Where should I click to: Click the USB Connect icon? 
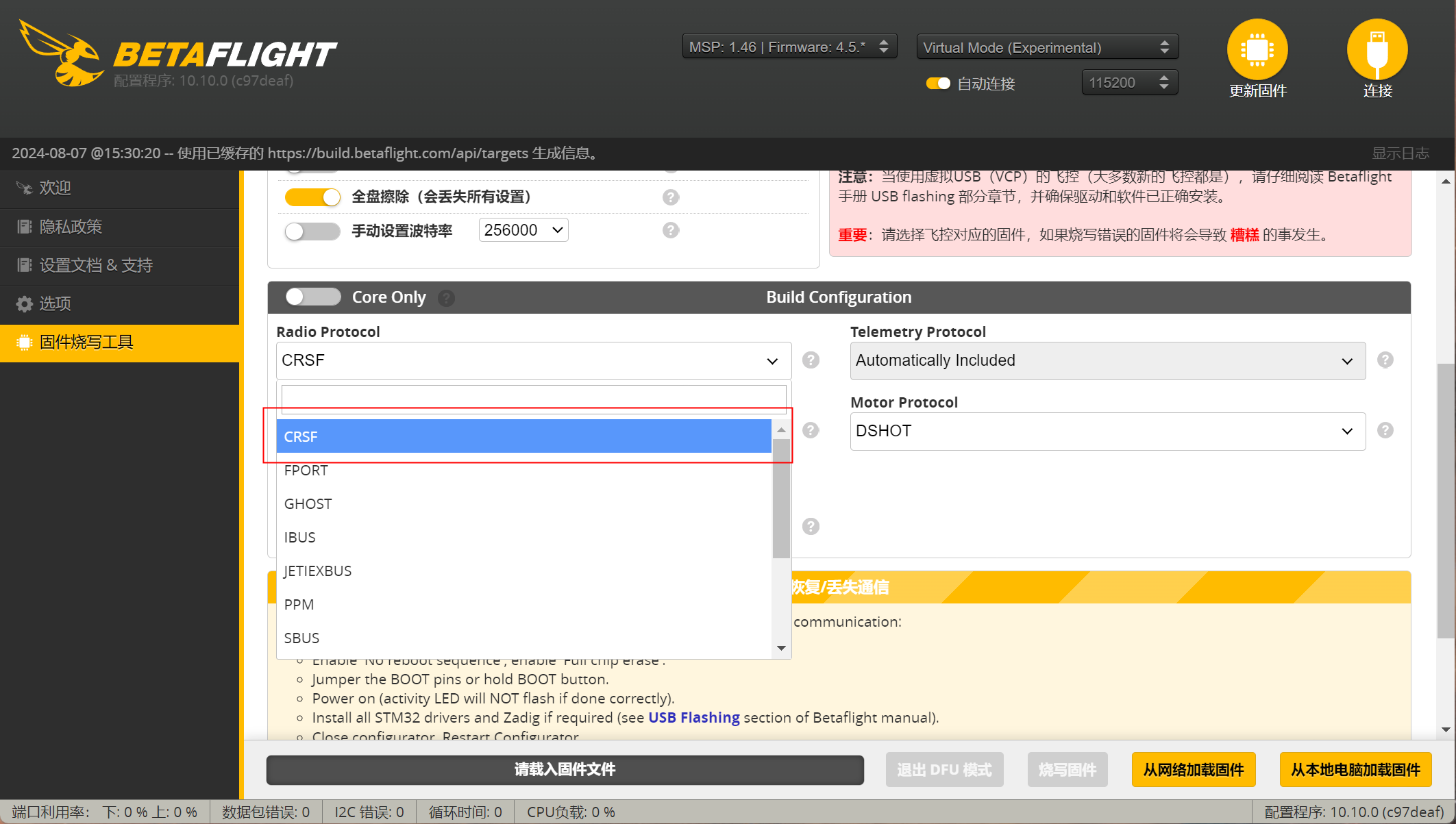[1377, 49]
